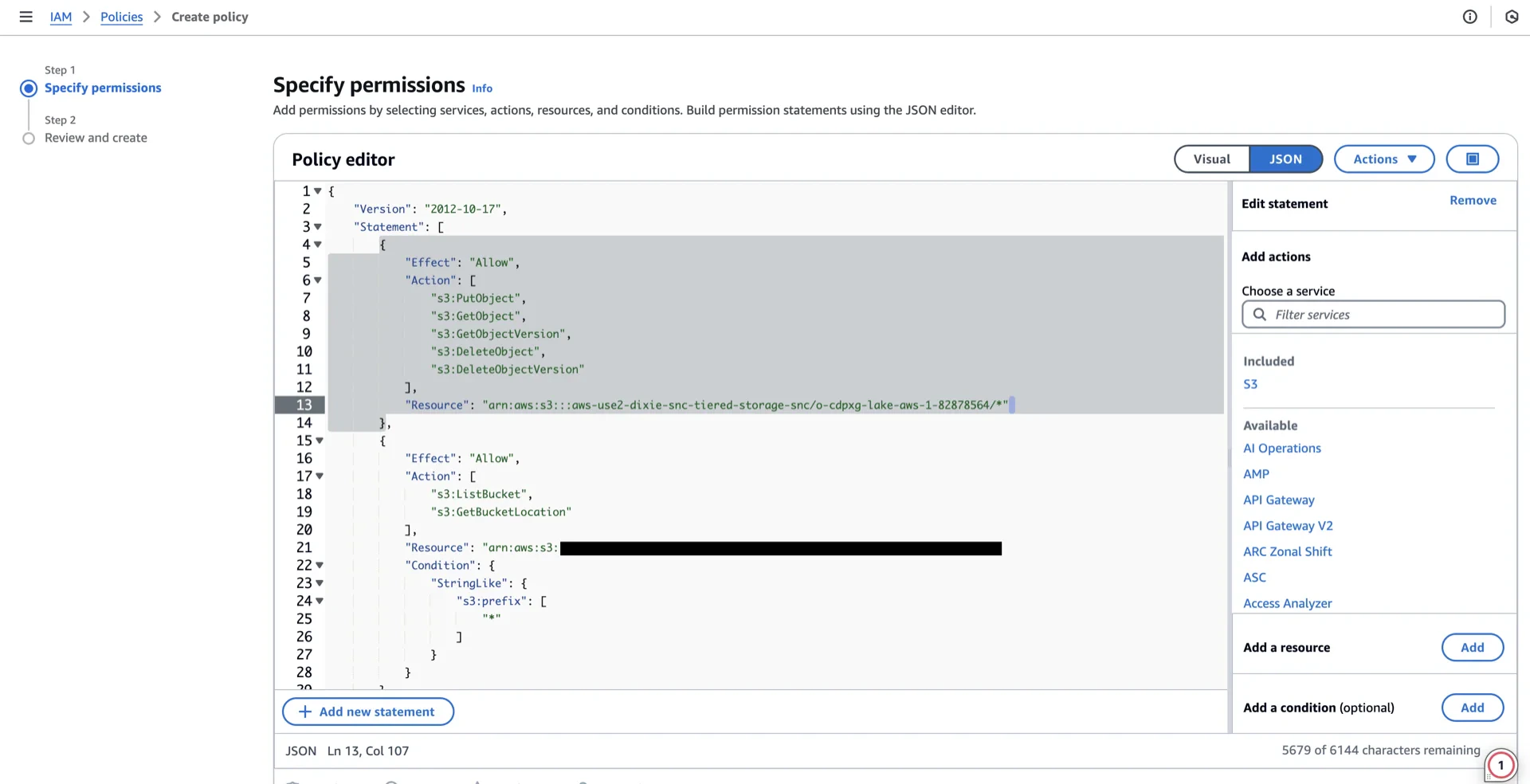This screenshot has height=784, width=1530.
Task: Collapse the Action array fold on line 6
Action: click(x=318, y=280)
